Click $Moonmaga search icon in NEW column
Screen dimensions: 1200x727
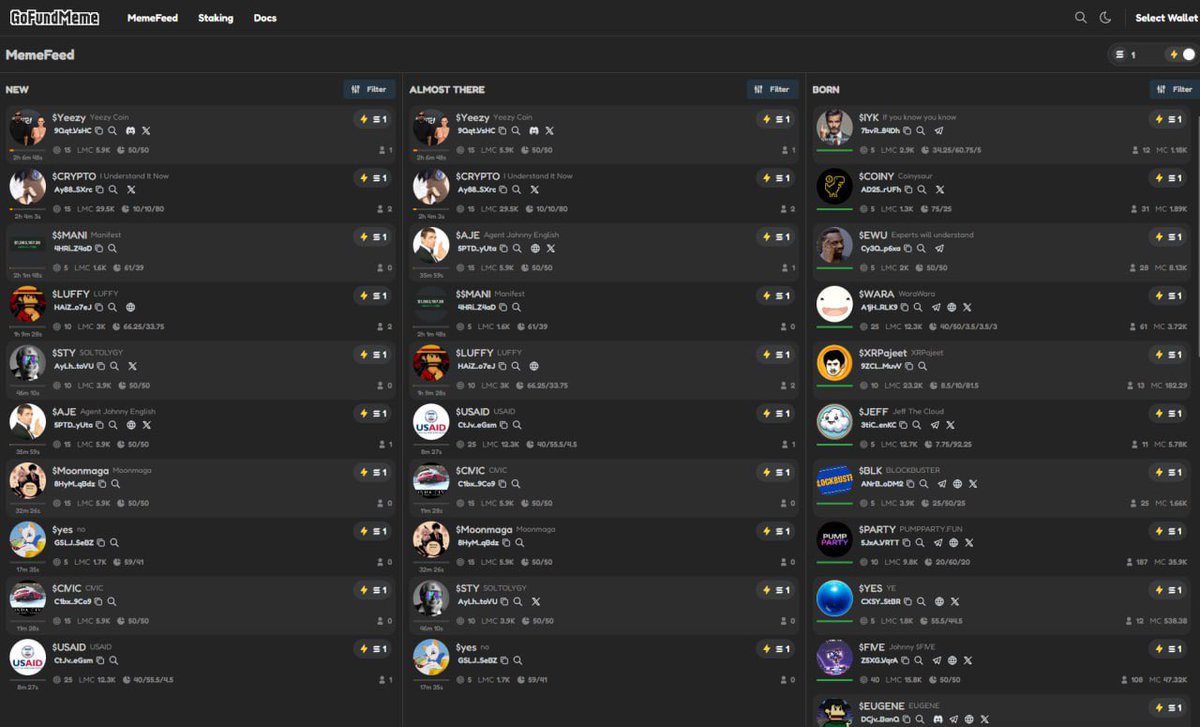[x=115, y=484]
